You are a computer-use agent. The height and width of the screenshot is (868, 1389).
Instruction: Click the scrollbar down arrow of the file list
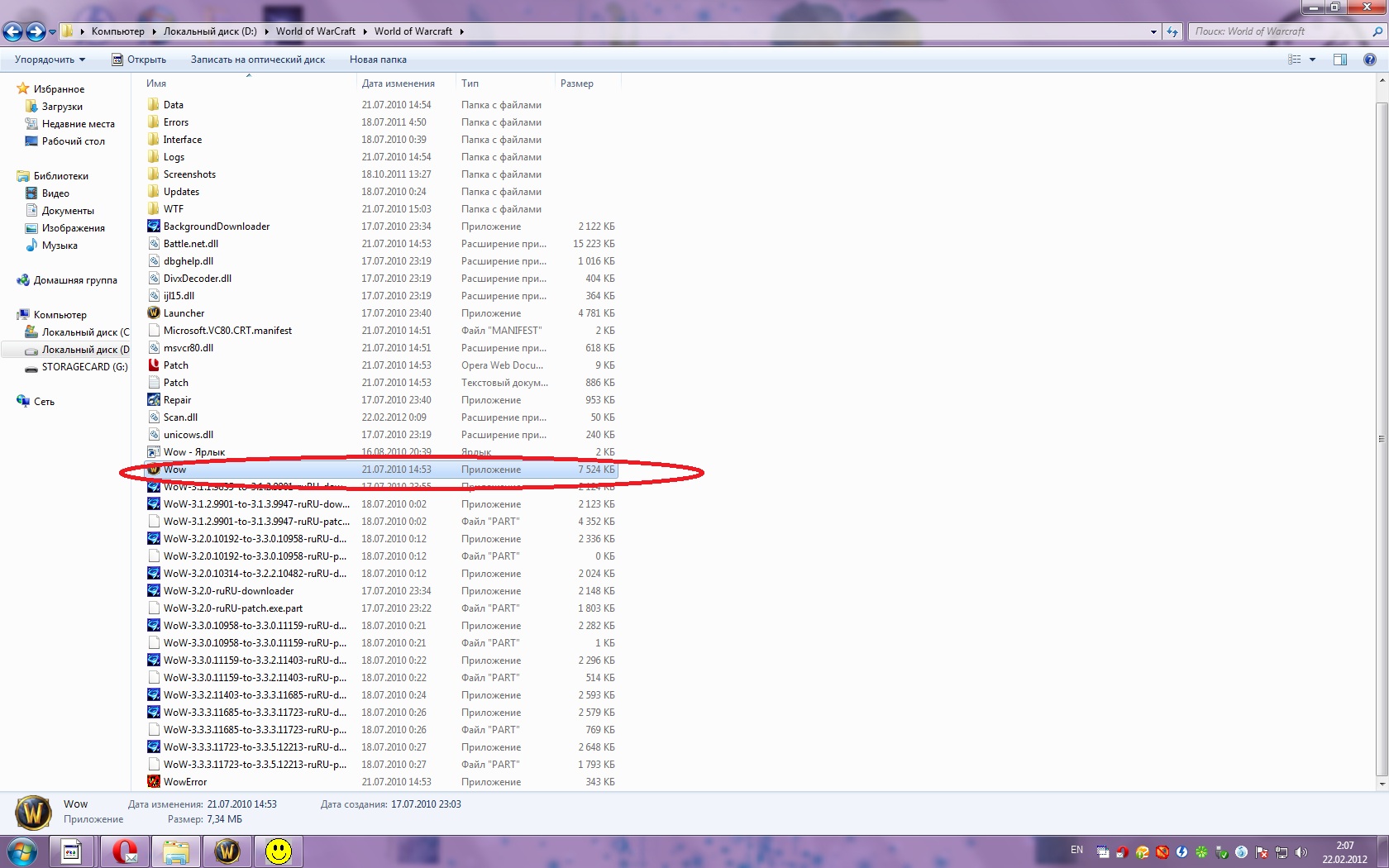pos(1382,784)
